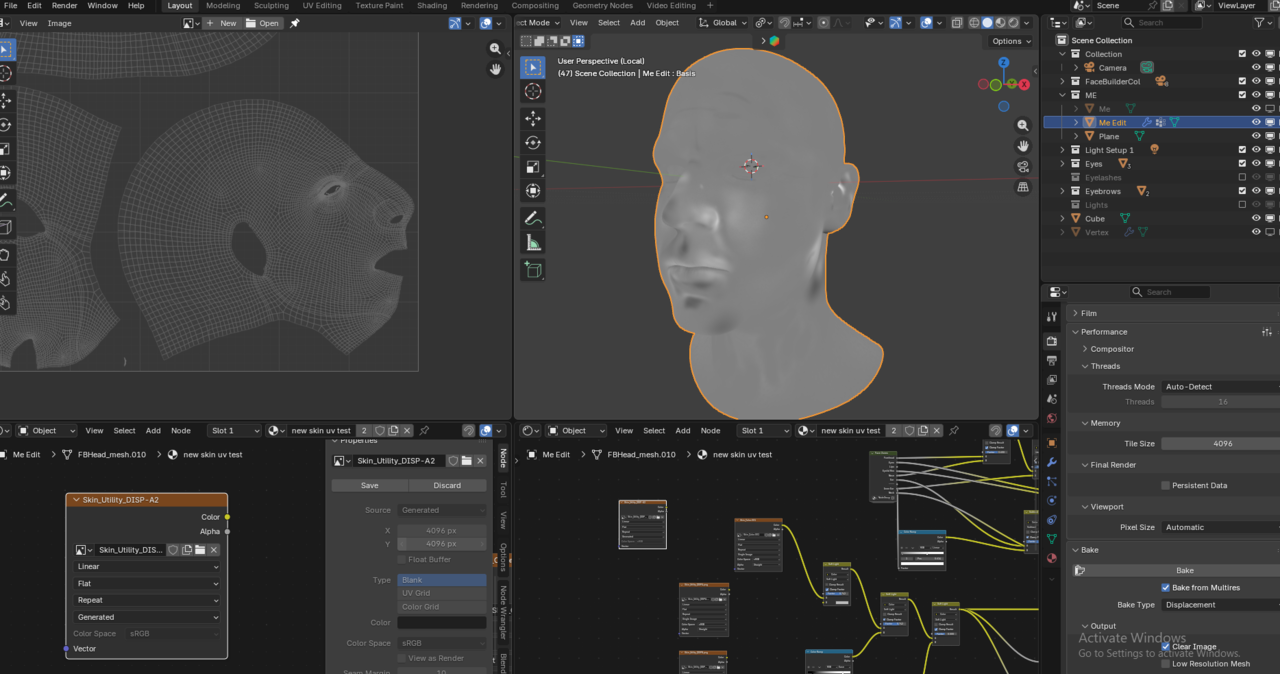
Task: Open the Output properties tab icon
Action: tap(1052, 359)
